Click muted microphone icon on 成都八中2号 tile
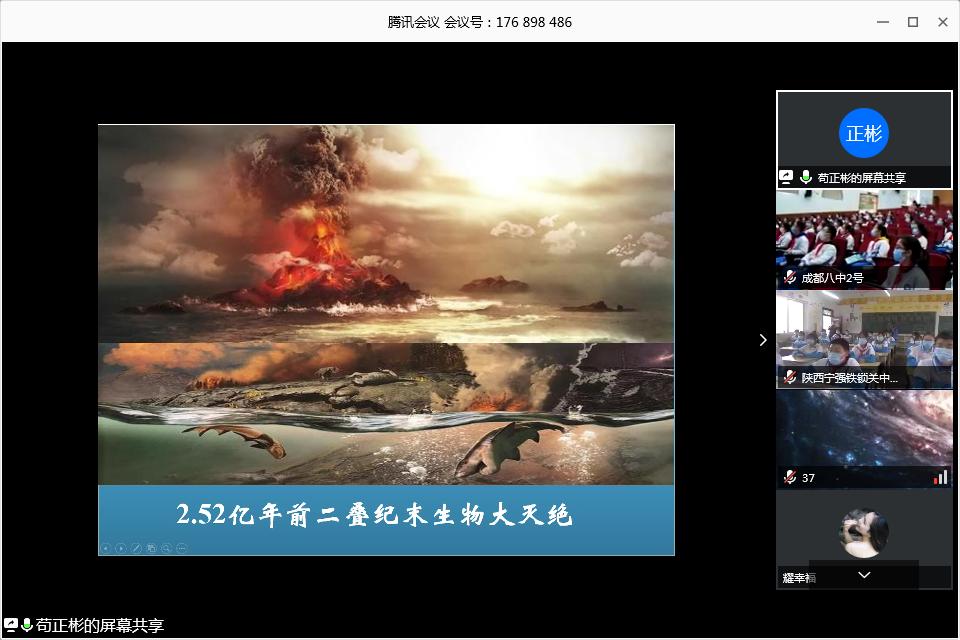The width and height of the screenshot is (960, 640). (790, 277)
